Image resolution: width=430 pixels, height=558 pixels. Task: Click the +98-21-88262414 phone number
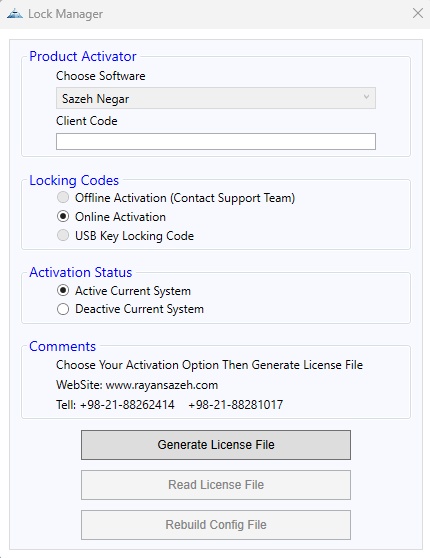(x=127, y=405)
